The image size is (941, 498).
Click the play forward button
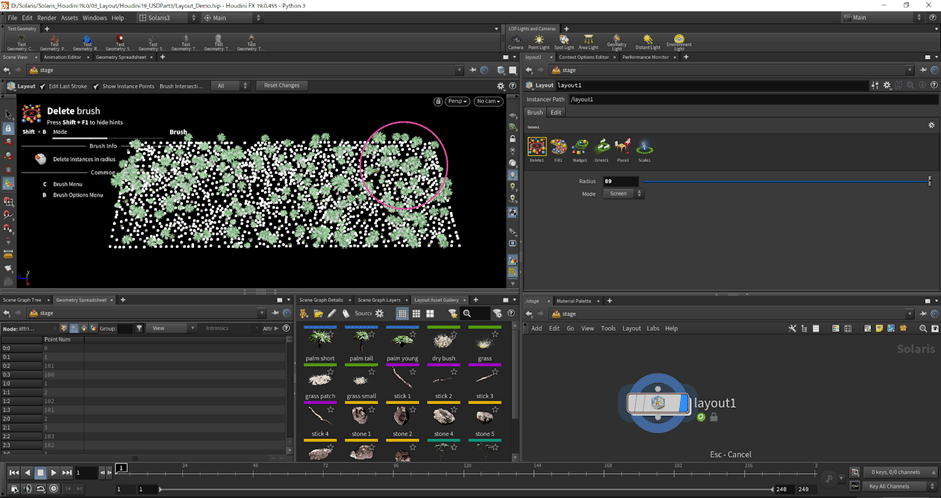(x=53, y=473)
